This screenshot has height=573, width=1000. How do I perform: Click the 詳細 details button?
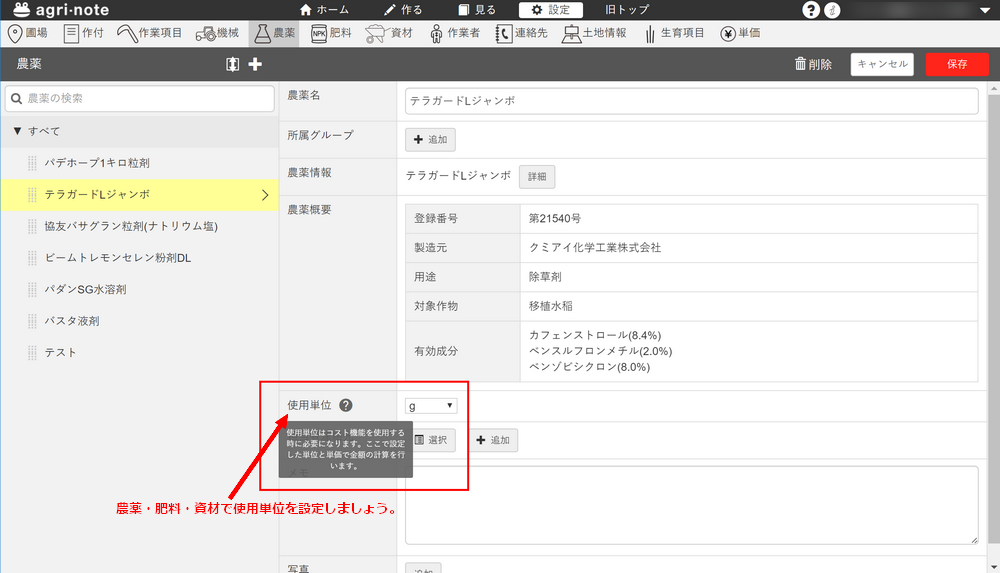coord(537,177)
